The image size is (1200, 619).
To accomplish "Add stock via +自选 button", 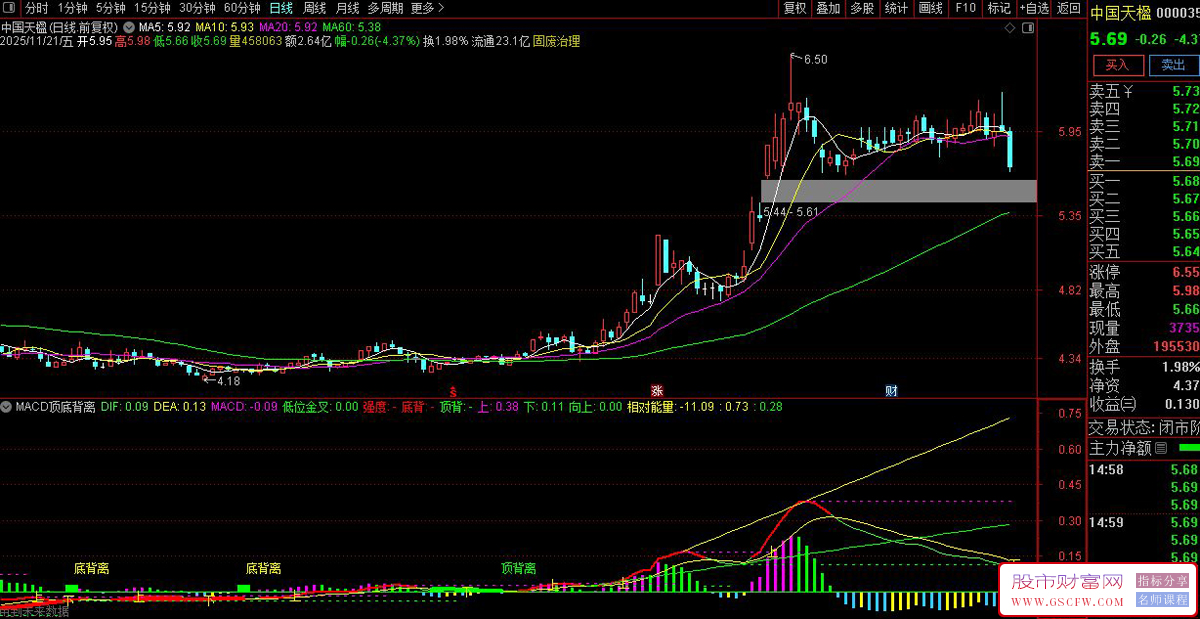I will pyautogui.click(x=1034, y=8).
